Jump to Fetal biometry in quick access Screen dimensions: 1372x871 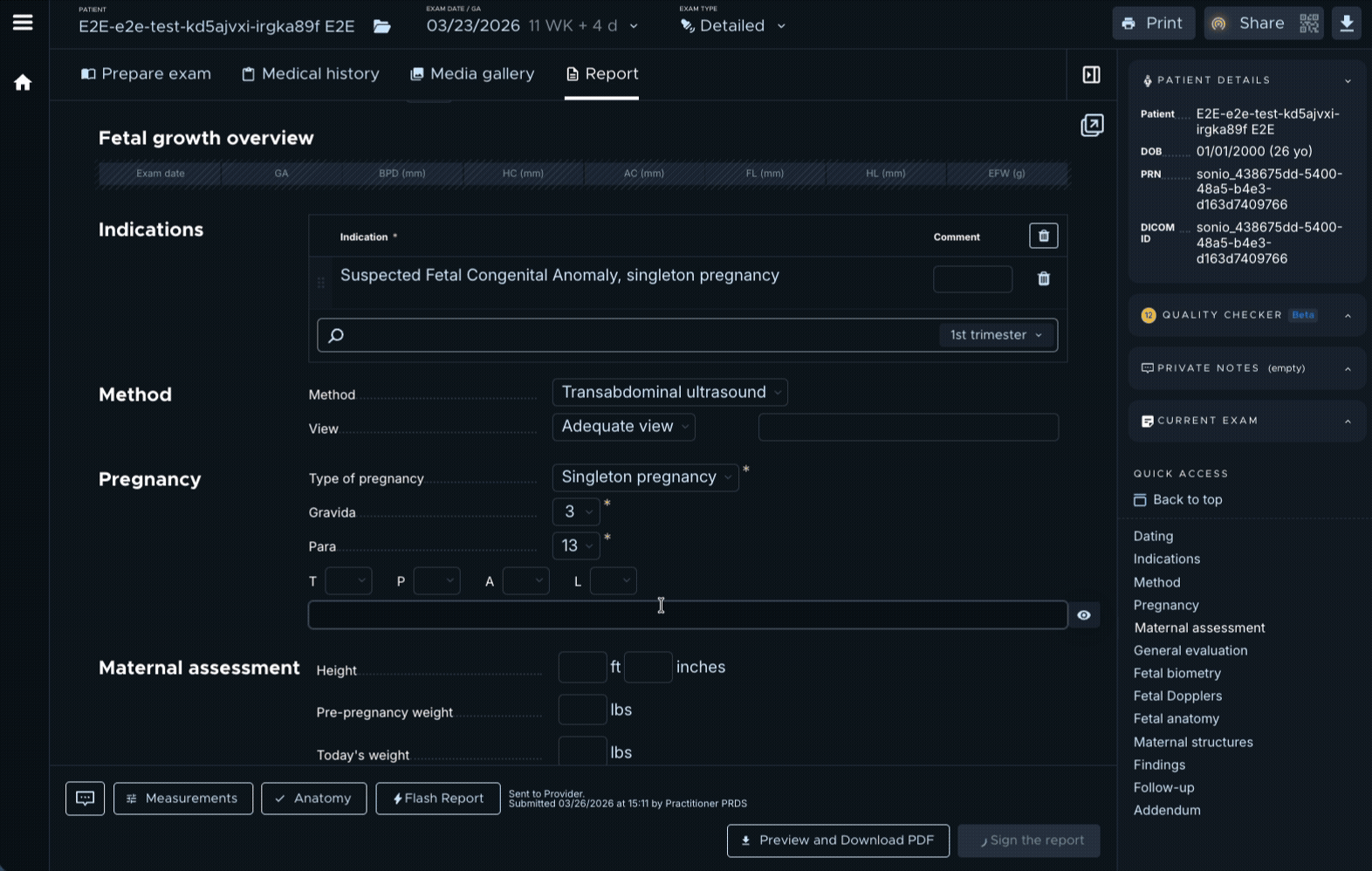tap(1176, 673)
